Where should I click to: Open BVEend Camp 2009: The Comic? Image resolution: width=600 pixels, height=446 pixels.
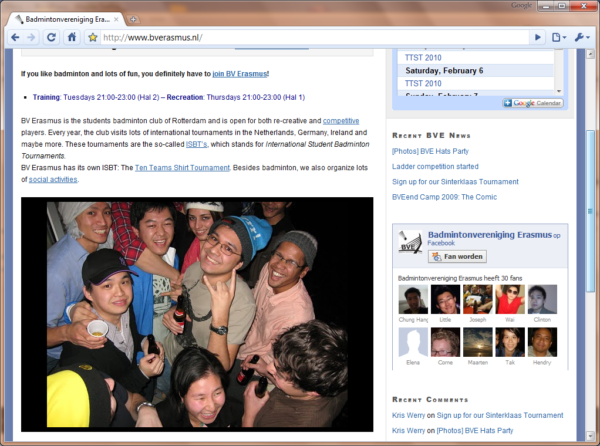444,197
